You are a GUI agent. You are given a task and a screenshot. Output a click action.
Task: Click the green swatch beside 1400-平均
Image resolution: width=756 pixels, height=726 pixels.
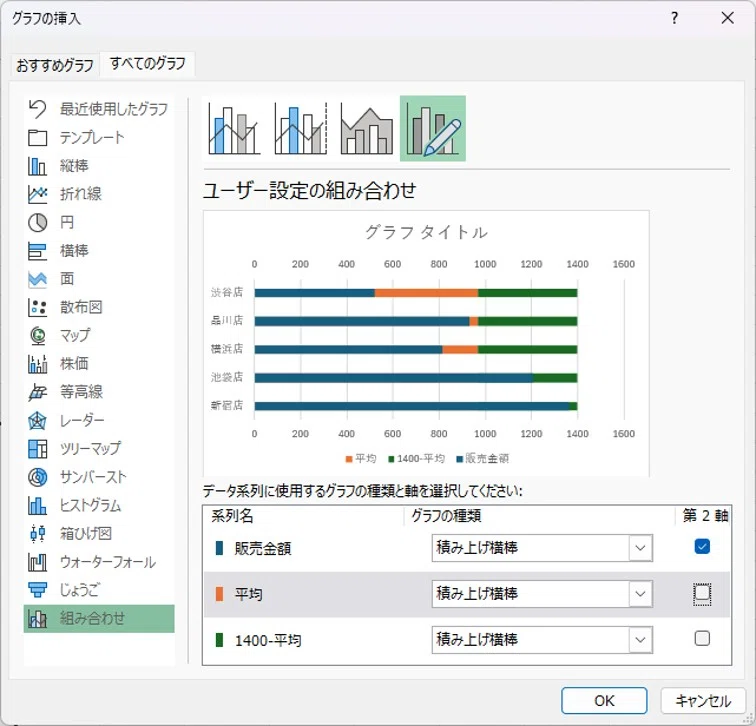[x=219, y=640]
